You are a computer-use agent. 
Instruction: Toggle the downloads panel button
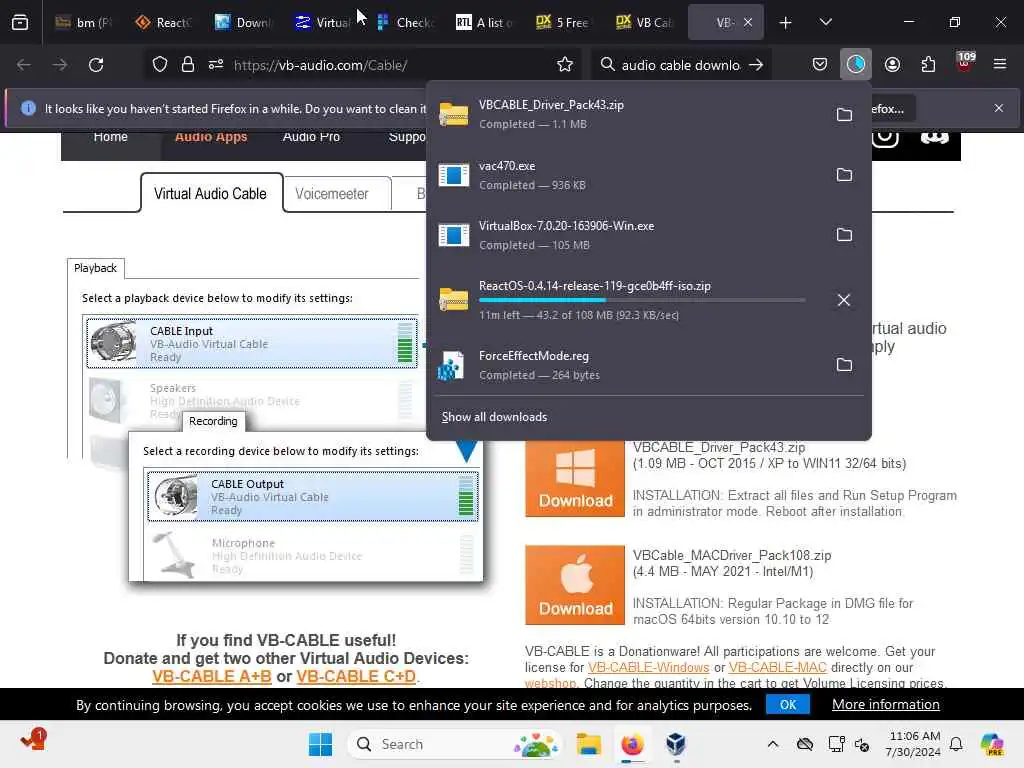[x=856, y=65]
